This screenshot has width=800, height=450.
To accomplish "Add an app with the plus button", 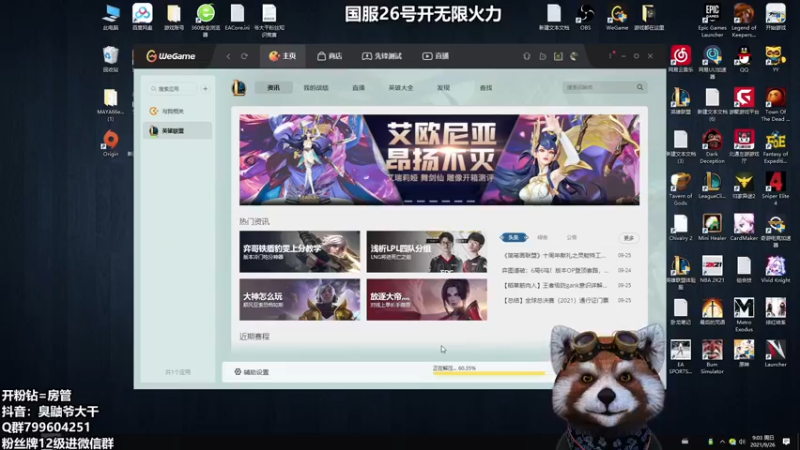I will pyautogui.click(x=205, y=89).
